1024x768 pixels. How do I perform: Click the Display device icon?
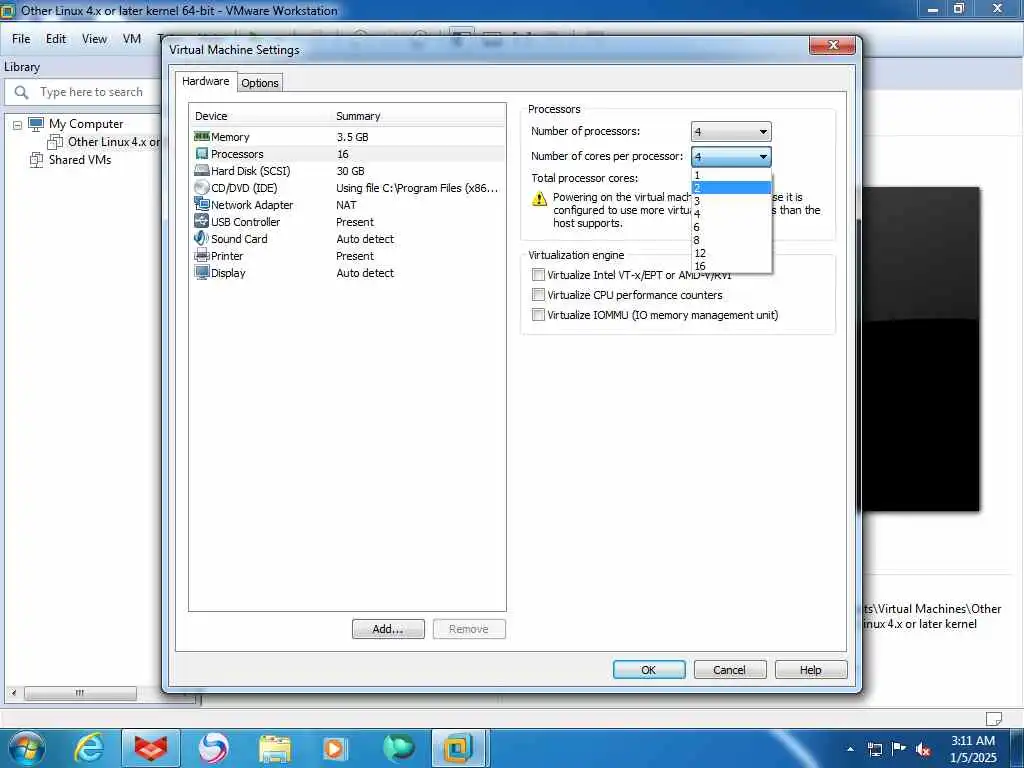(201, 272)
